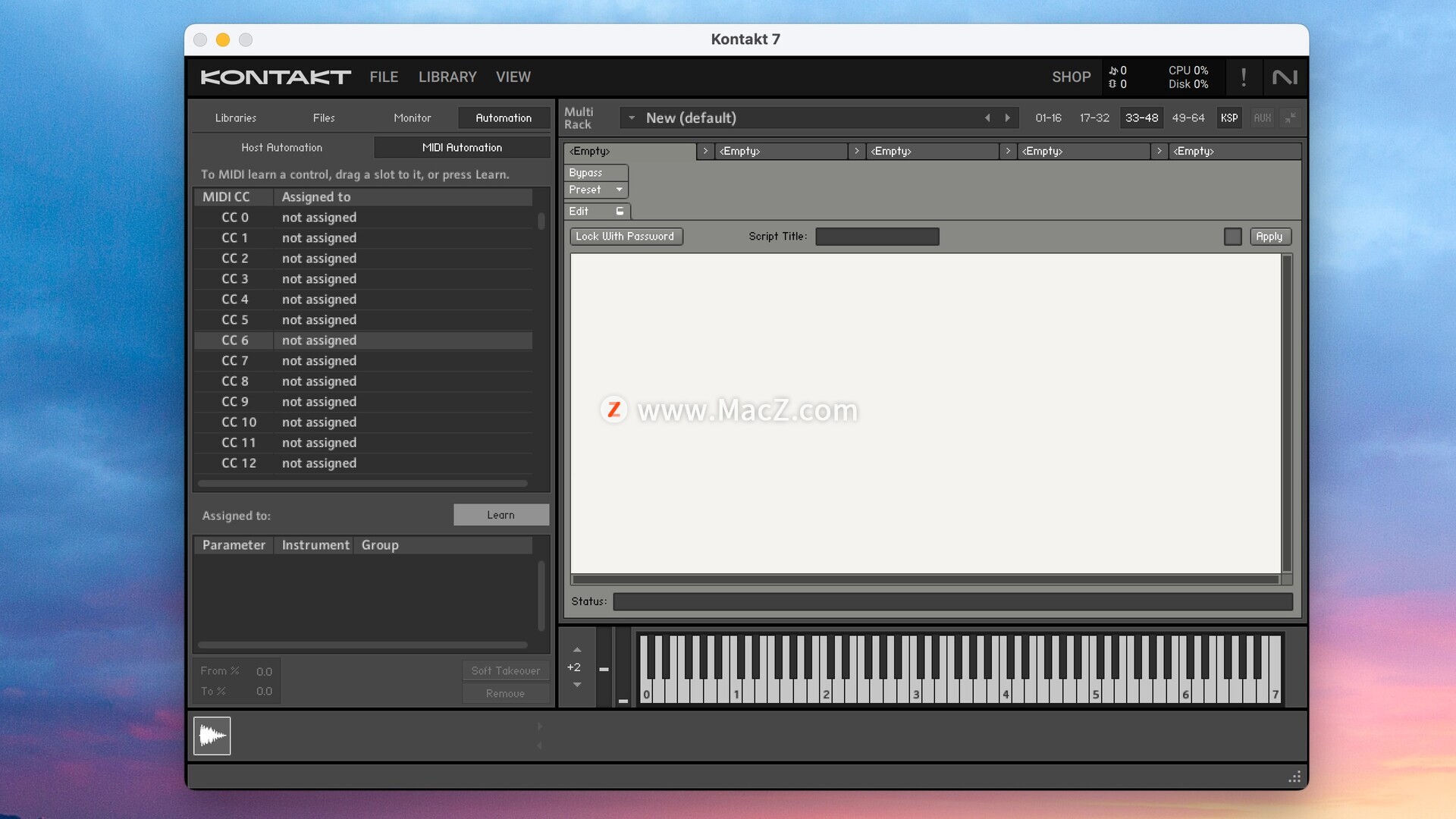The height and width of the screenshot is (819, 1456).
Task: Open the multi preset dropdown arrow
Action: tap(632, 118)
